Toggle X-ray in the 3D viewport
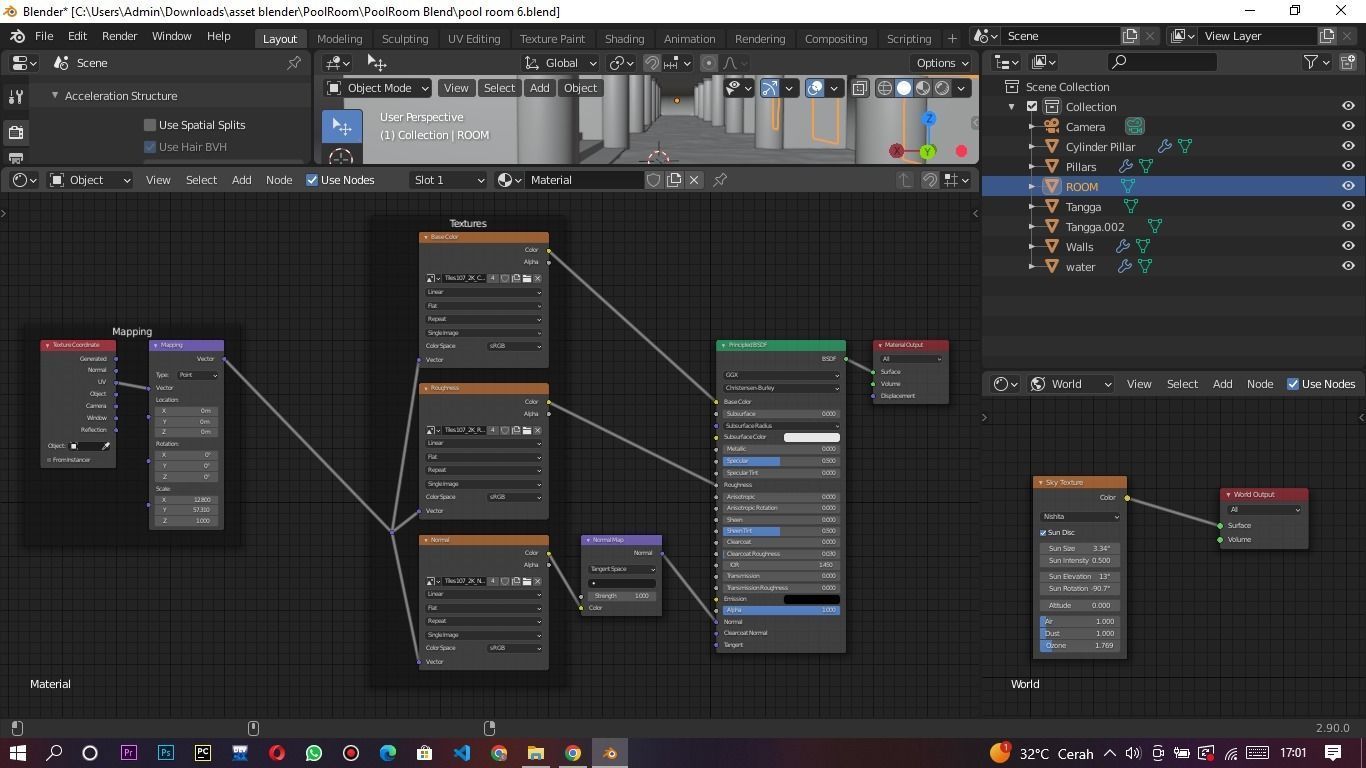Screen dimensions: 1366x768 click(x=860, y=88)
